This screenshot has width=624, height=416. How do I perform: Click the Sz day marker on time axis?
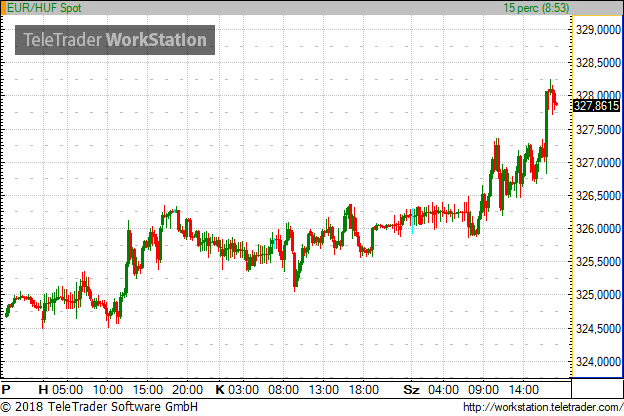tap(411, 389)
